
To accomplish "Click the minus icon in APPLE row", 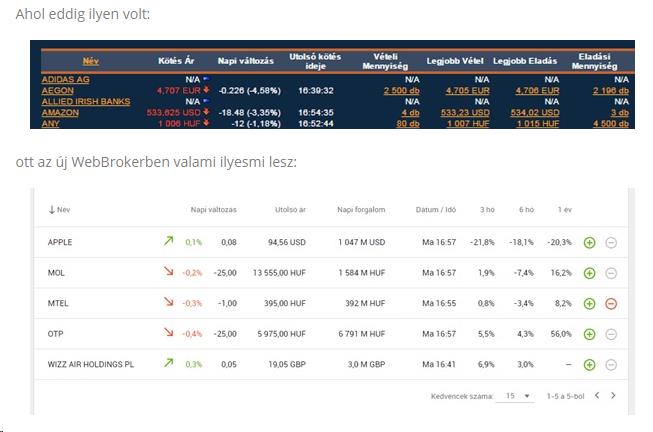I will click(x=611, y=242).
